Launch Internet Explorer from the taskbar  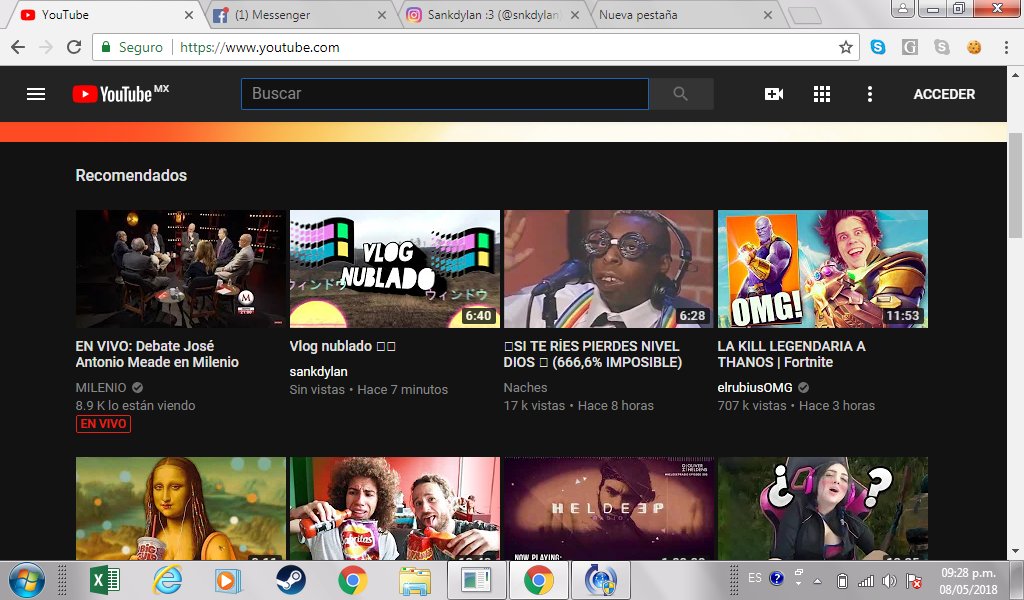pos(167,580)
